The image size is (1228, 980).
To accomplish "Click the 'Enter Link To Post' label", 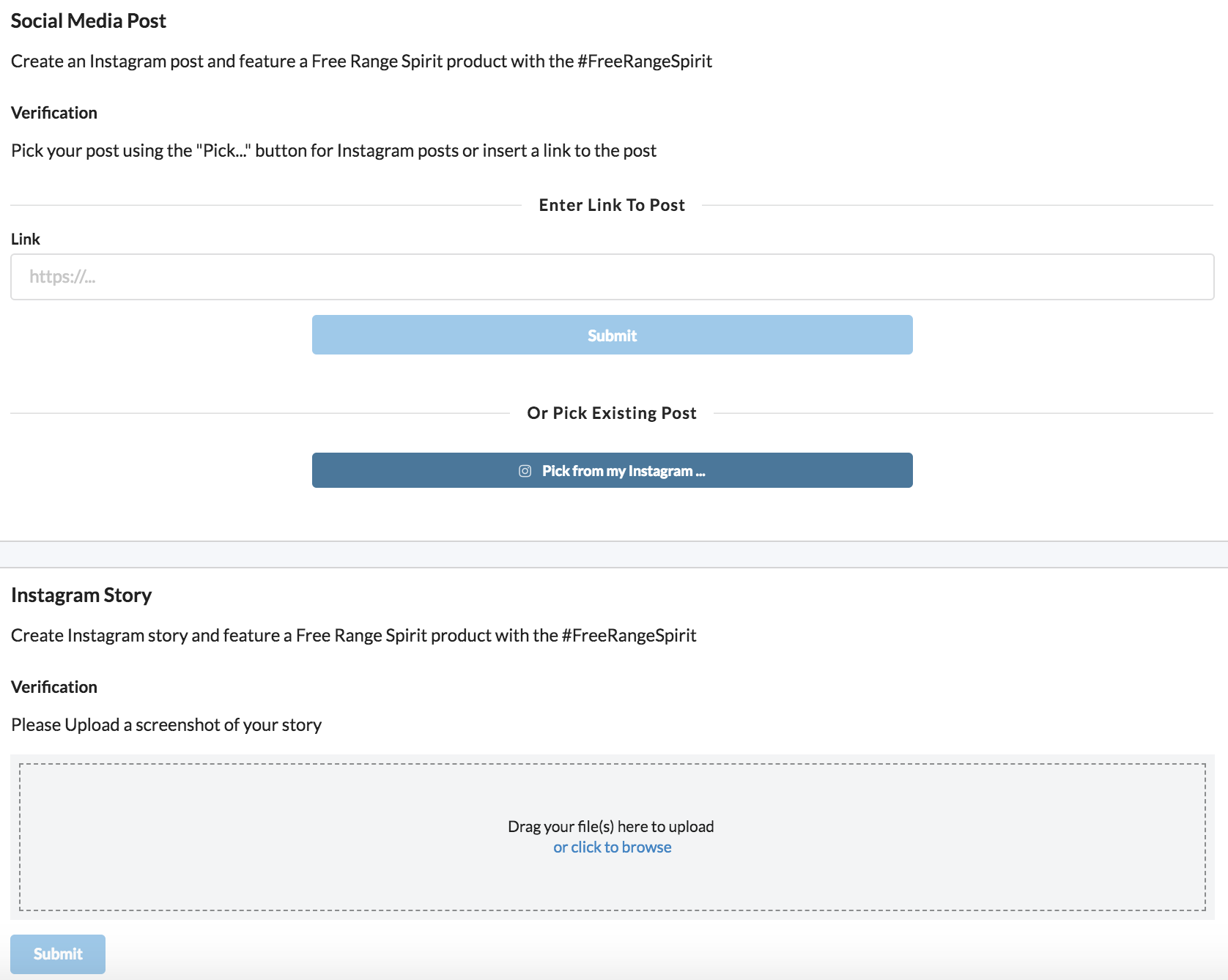I will click(612, 205).
